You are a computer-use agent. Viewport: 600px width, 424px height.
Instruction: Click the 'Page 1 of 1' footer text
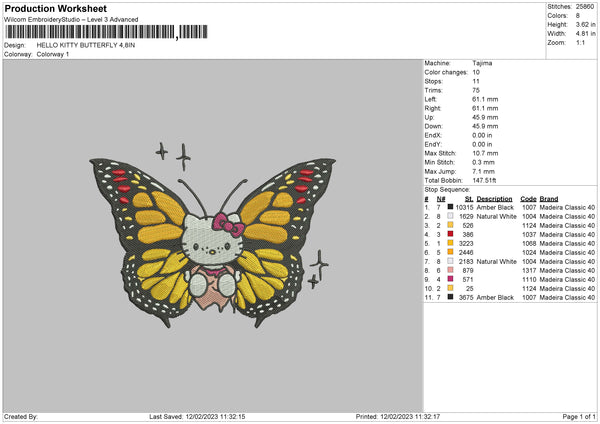click(579, 417)
